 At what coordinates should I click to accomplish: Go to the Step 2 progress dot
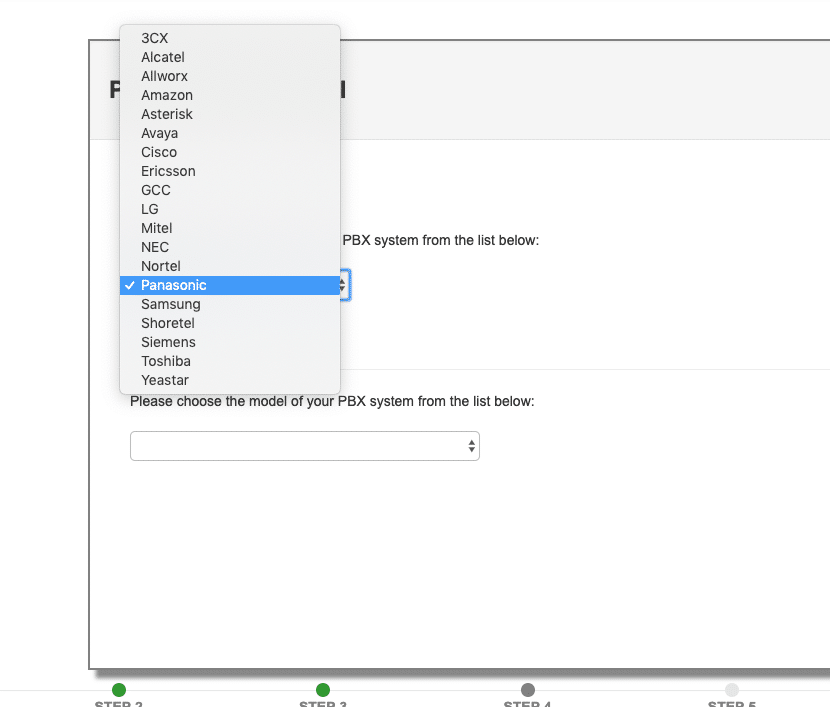(x=119, y=690)
